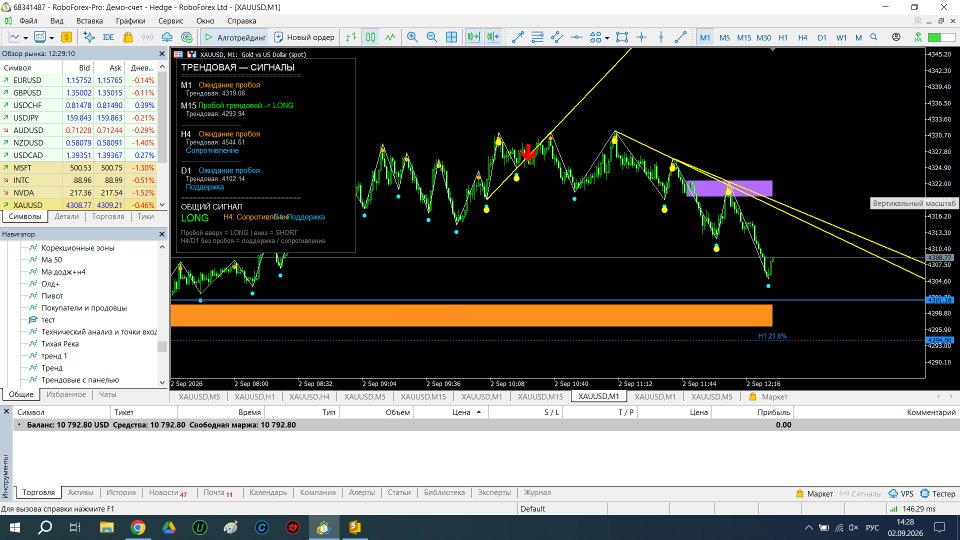Select the D1 timeframe
Viewport: 960px width, 540px height.
point(822,37)
